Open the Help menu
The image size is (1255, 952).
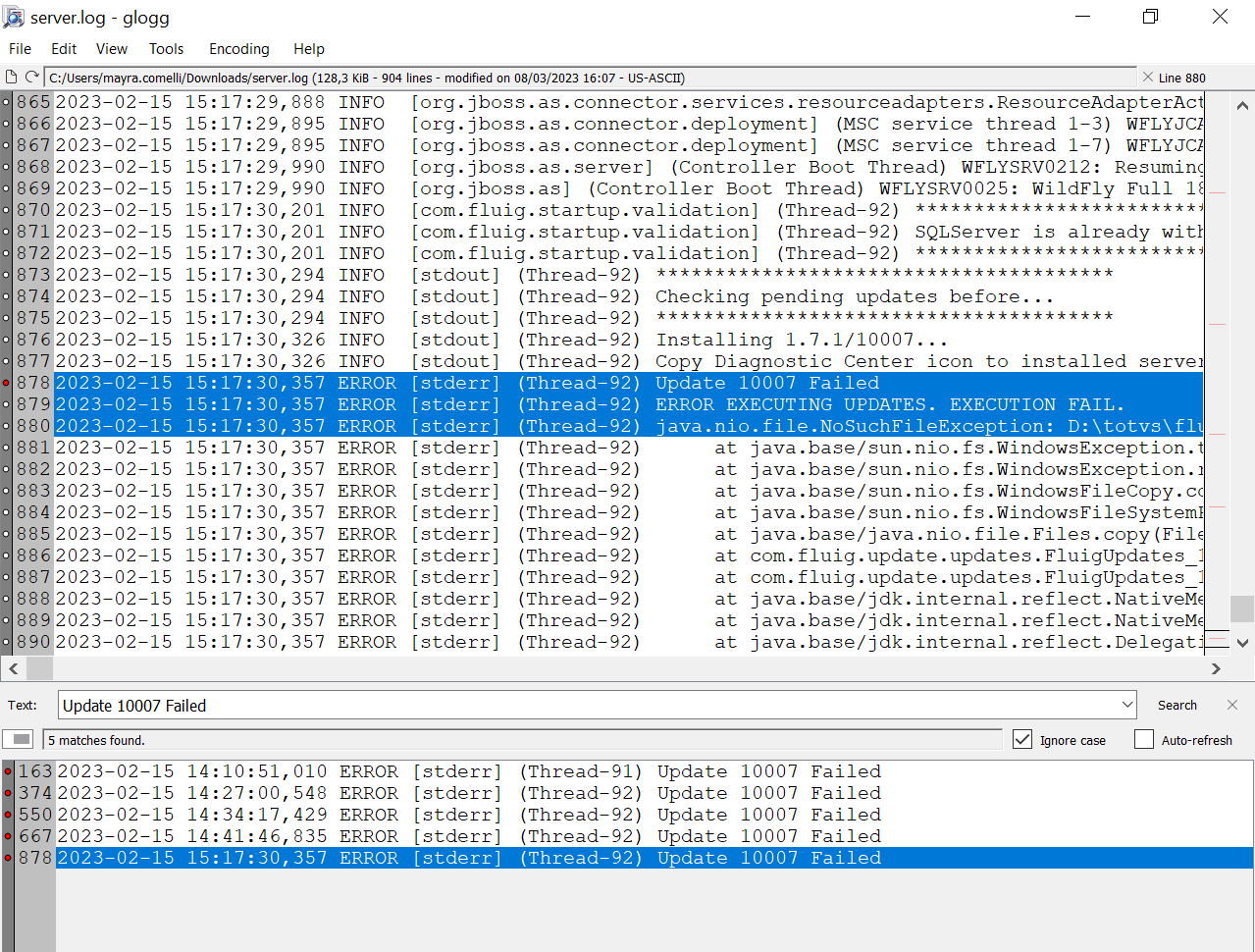[308, 49]
